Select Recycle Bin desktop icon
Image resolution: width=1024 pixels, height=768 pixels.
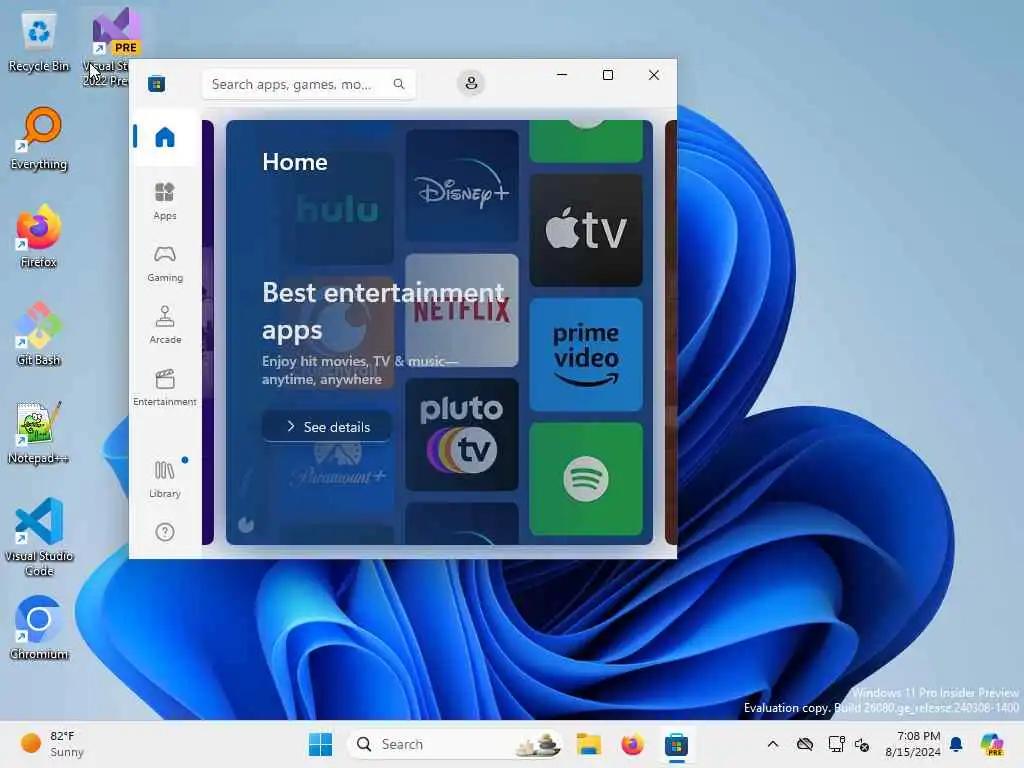[39, 42]
